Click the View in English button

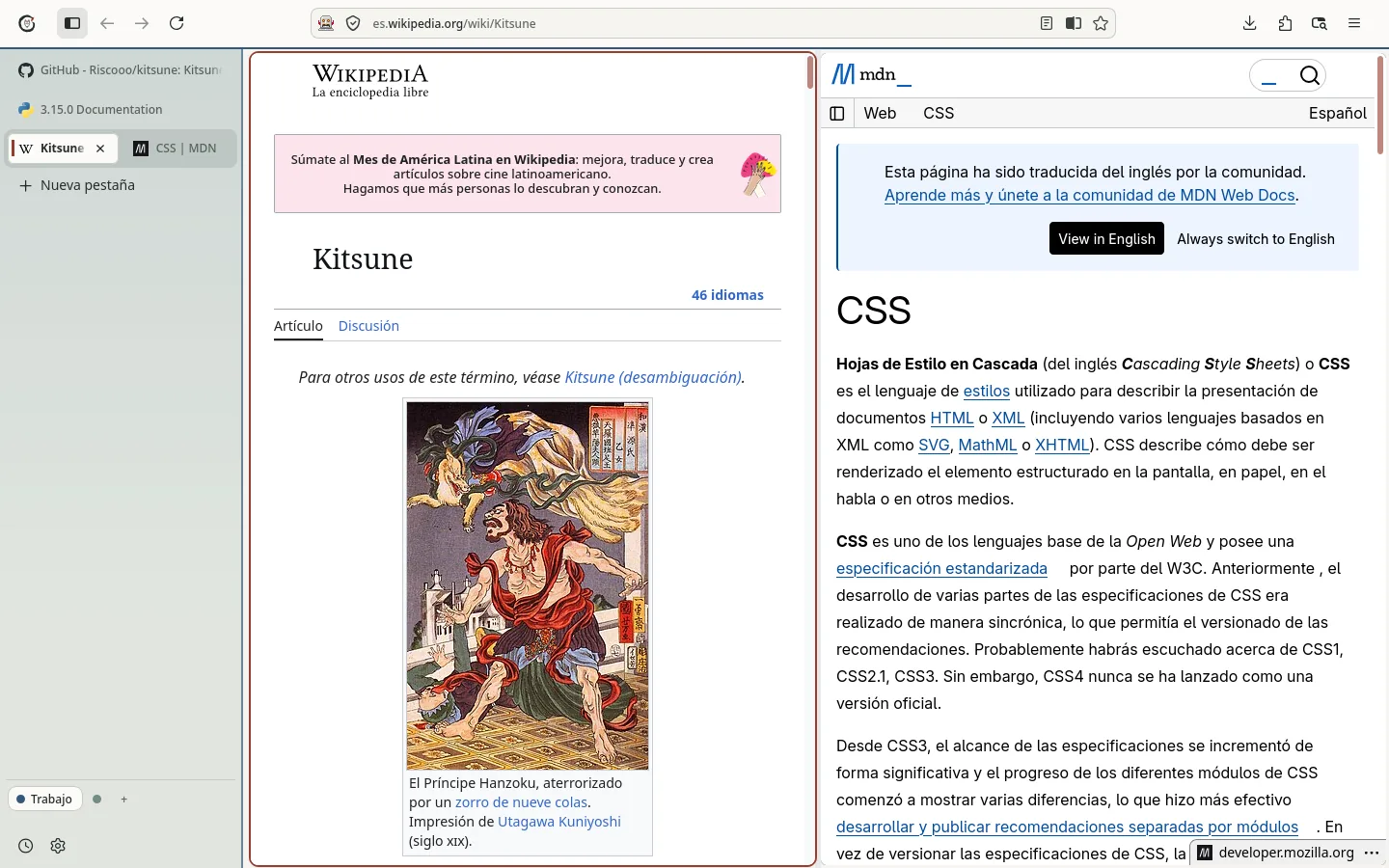click(x=1106, y=238)
